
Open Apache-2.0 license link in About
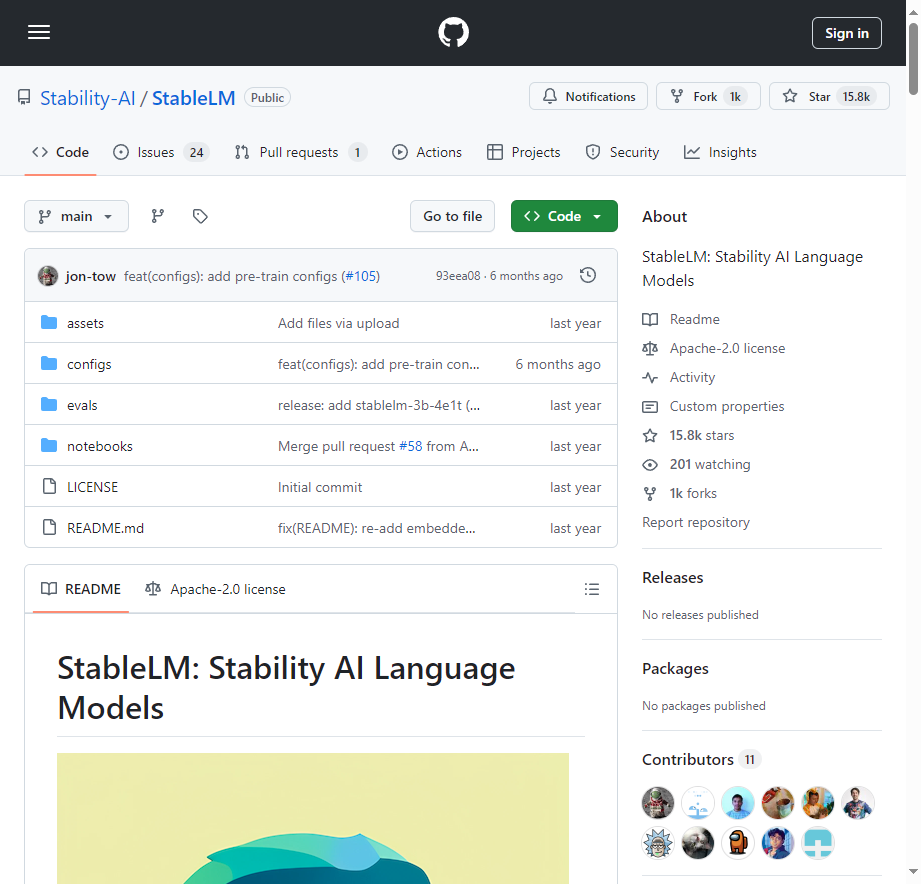[x=714, y=348]
